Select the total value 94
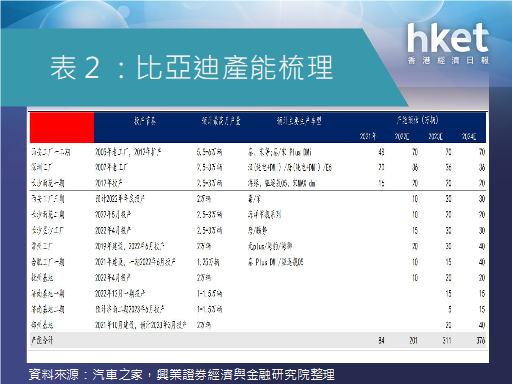The image size is (512, 384). (381, 340)
